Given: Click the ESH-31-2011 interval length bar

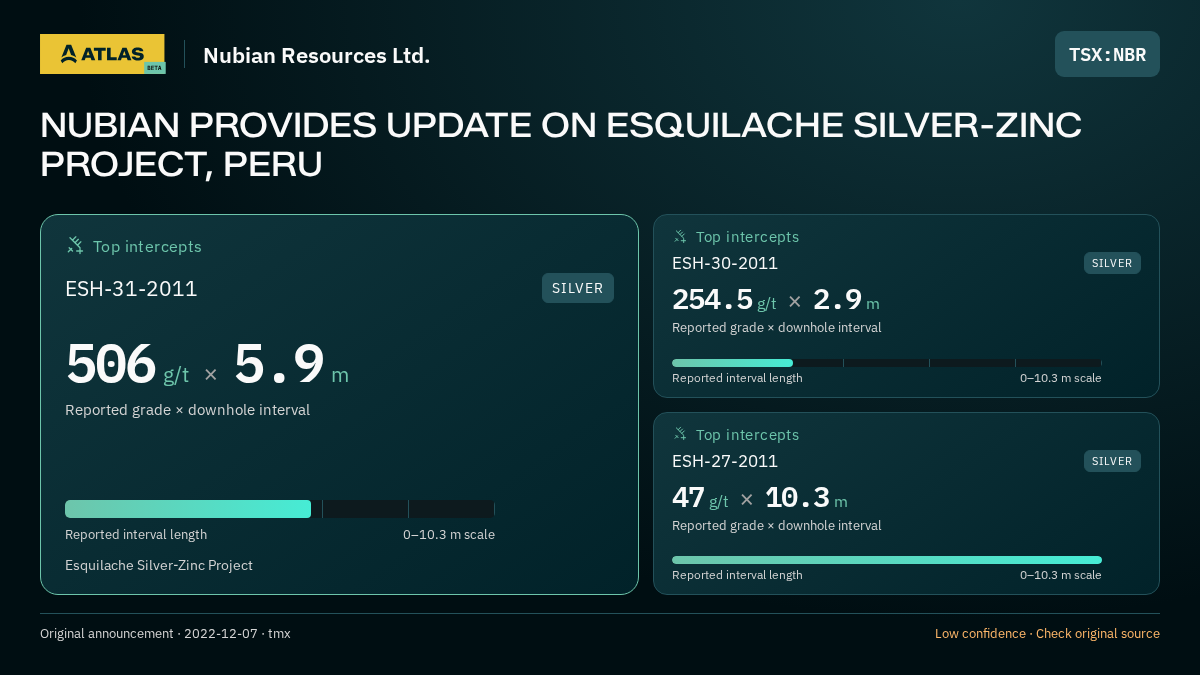Looking at the screenshot, I should (x=280, y=509).
